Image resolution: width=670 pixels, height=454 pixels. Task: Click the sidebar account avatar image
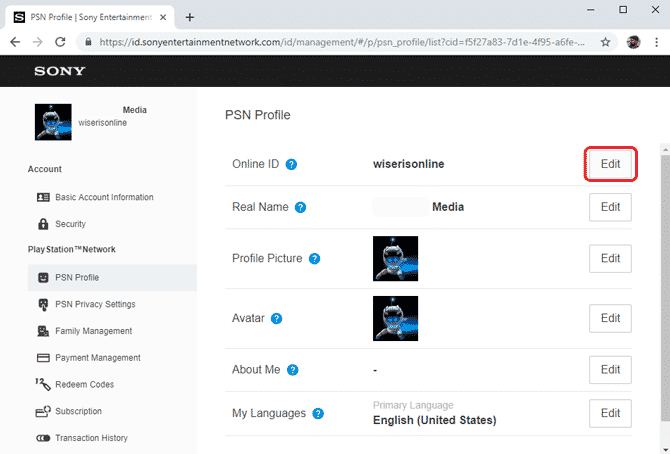pos(53,122)
